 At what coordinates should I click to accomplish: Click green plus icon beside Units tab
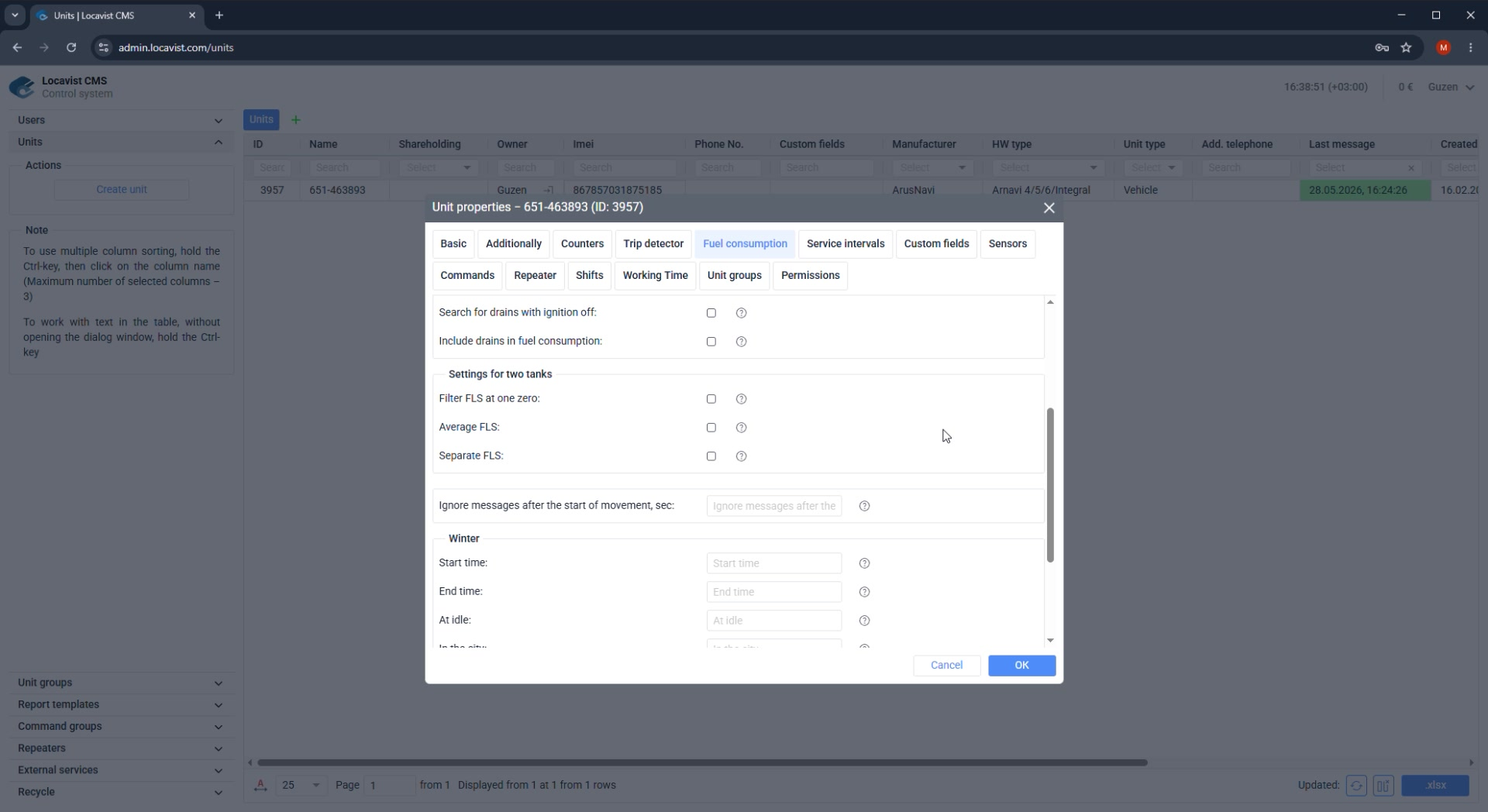point(295,120)
